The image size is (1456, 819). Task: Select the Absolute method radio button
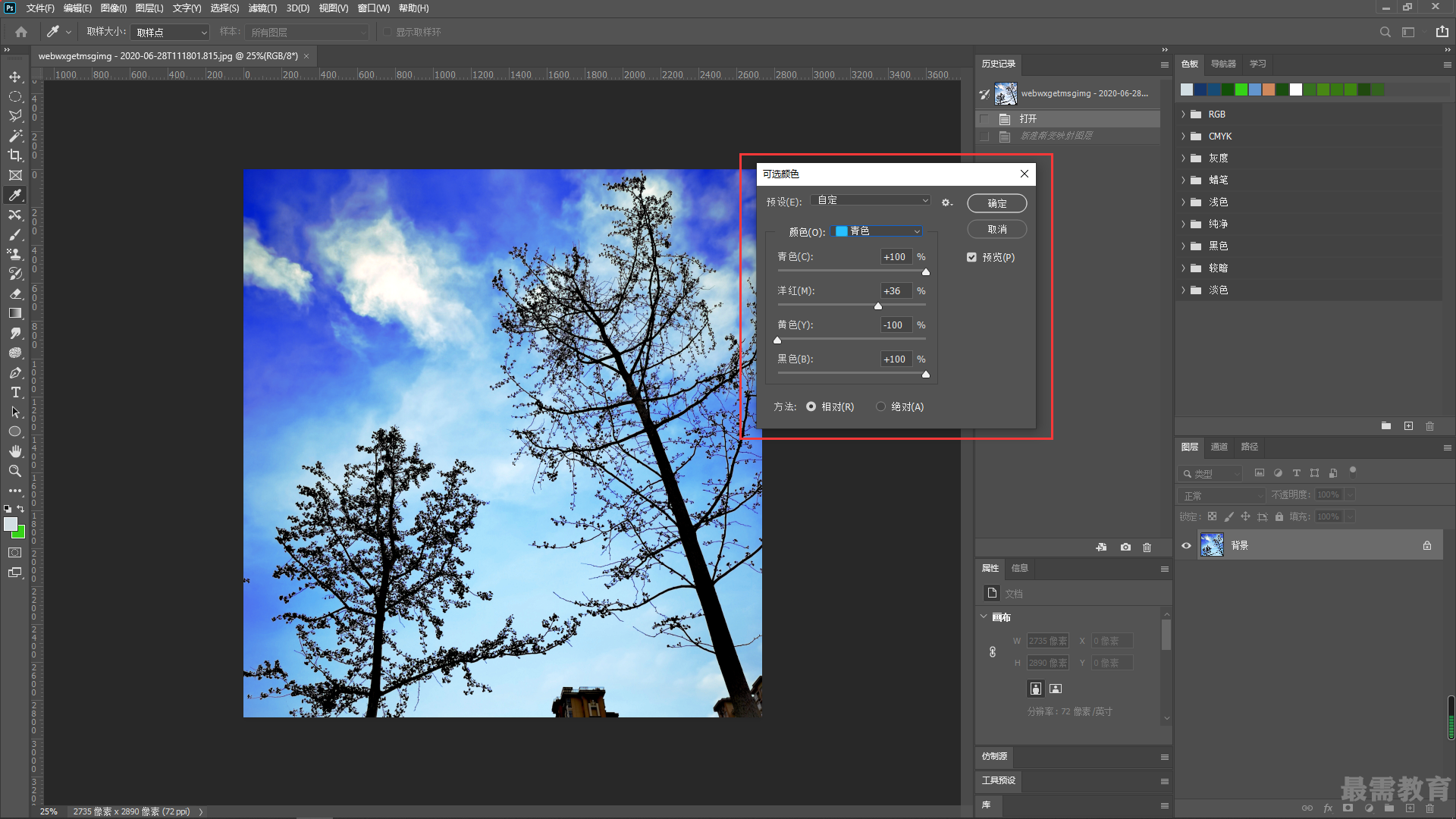click(880, 406)
